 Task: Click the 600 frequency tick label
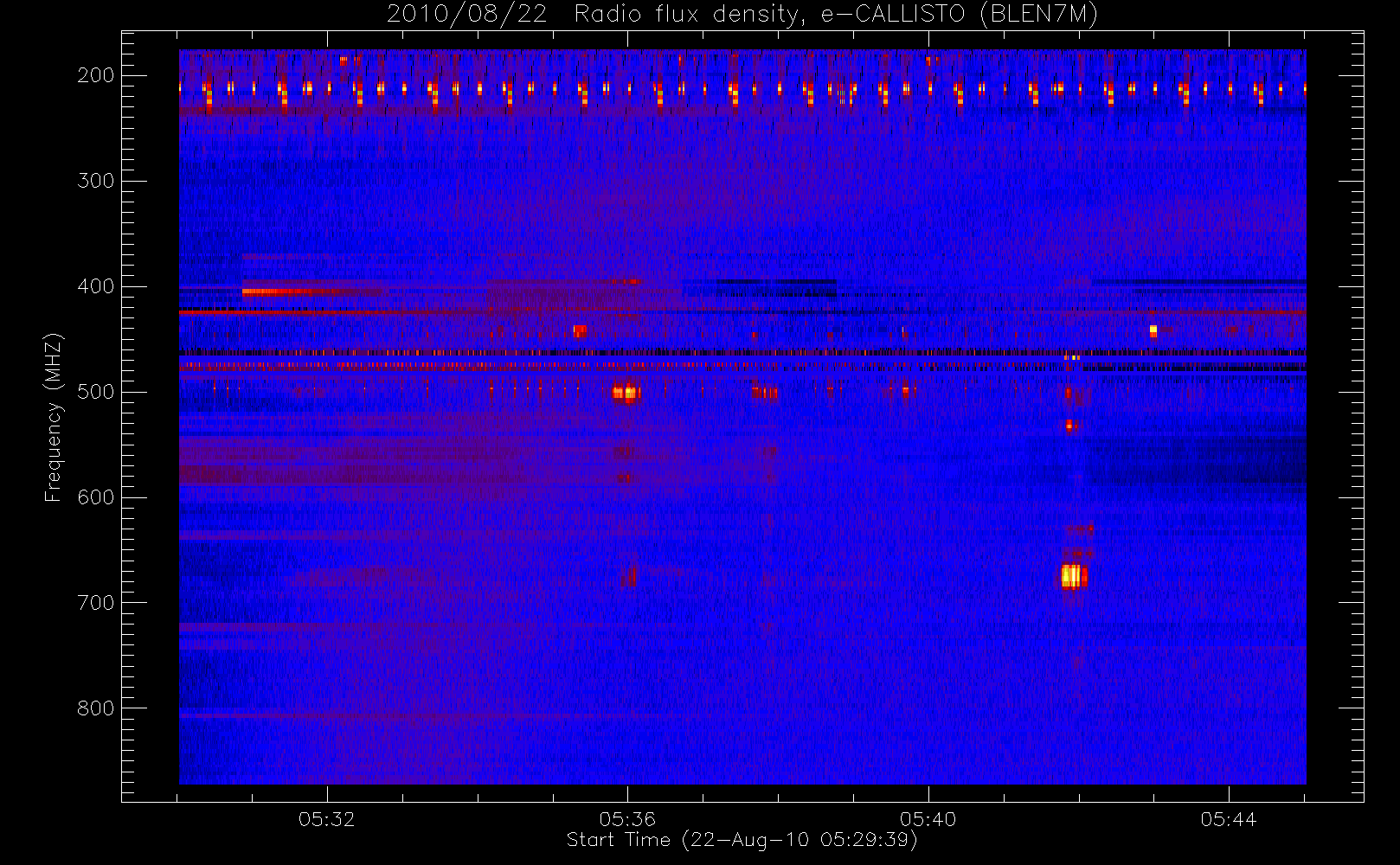point(95,497)
